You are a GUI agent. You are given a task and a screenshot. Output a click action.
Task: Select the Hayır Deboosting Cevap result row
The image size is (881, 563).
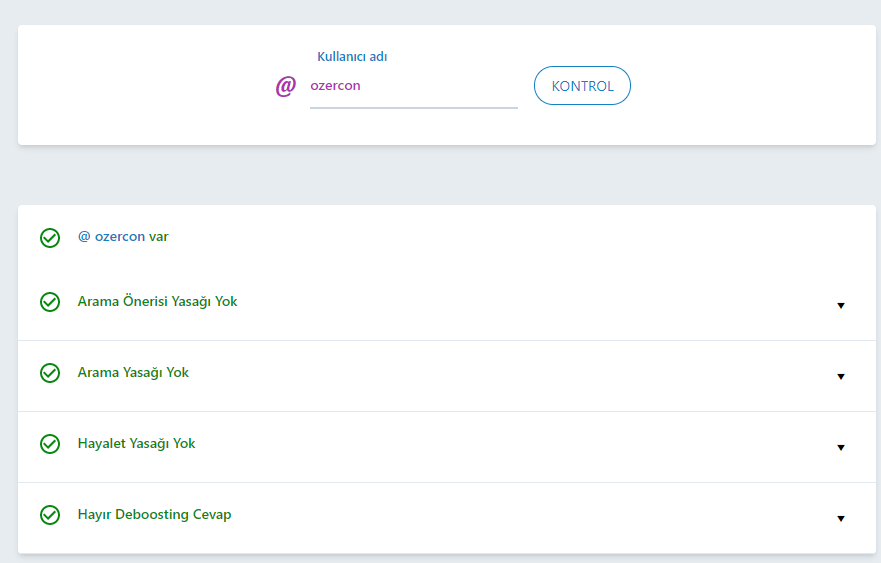pos(447,517)
